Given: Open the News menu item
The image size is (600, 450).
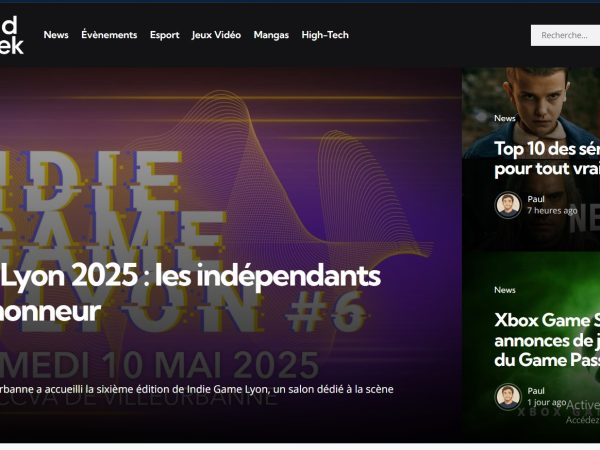Looking at the screenshot, I should (x=56, y=35).
